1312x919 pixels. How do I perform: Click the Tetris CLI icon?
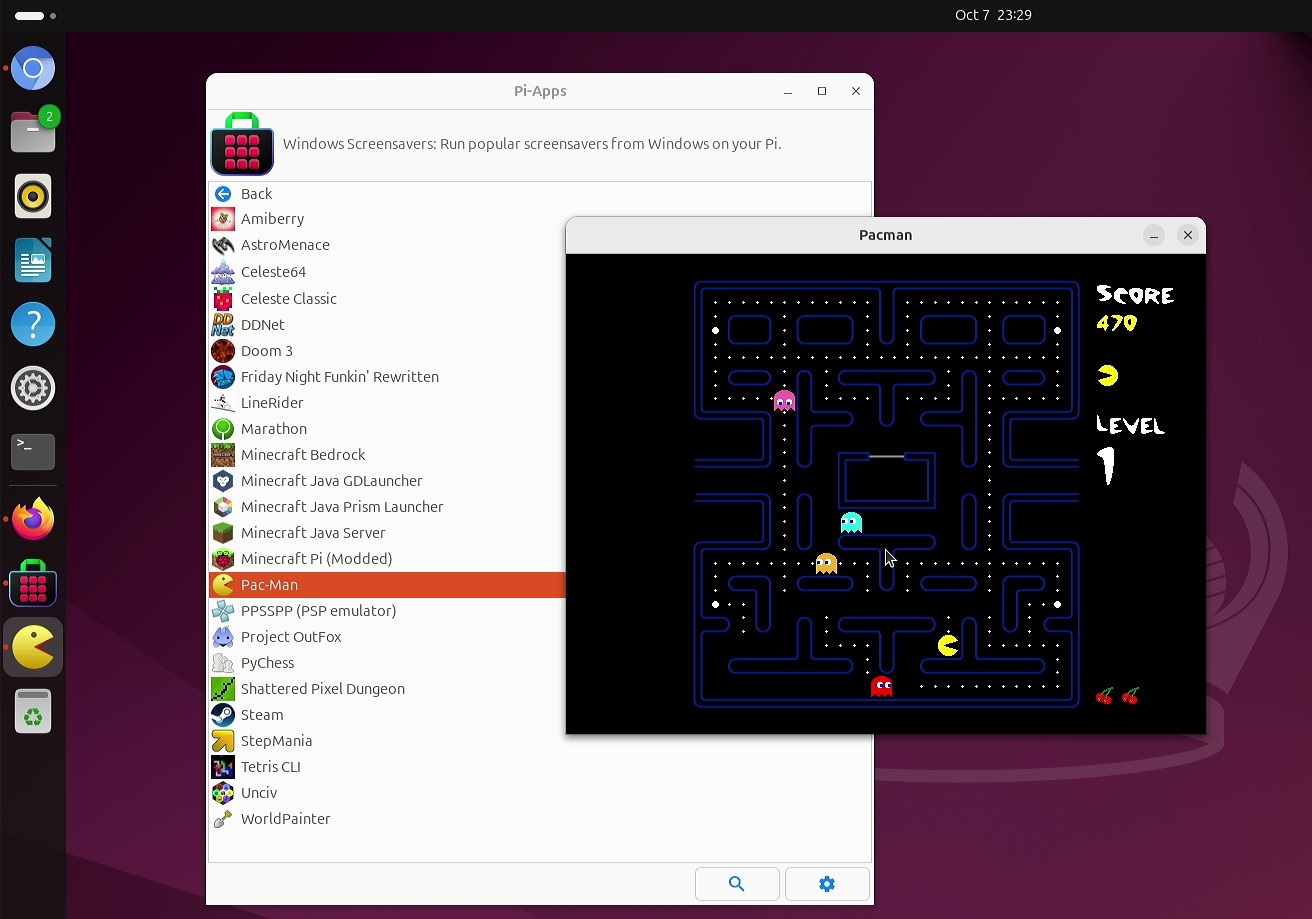point(223,767)
